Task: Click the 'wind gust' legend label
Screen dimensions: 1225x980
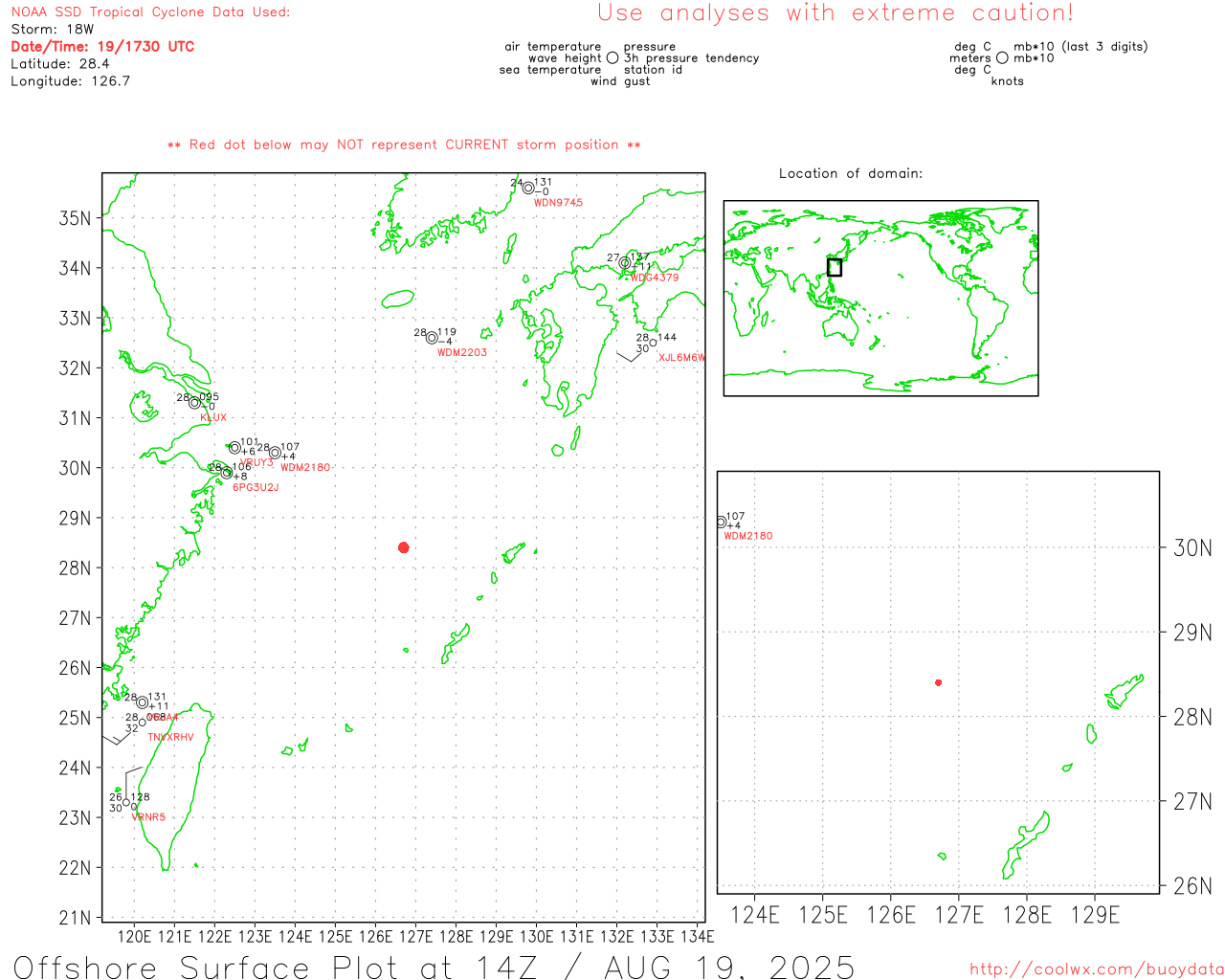Action: tap(620, 81)
